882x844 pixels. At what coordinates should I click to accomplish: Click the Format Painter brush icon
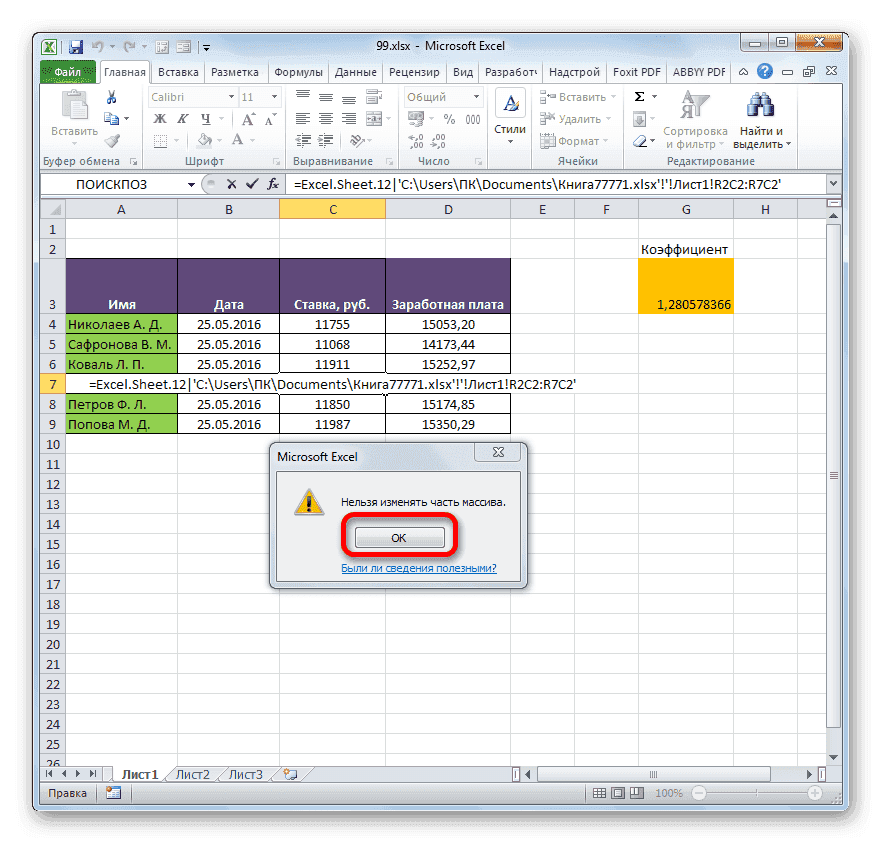tap(113, 141)
